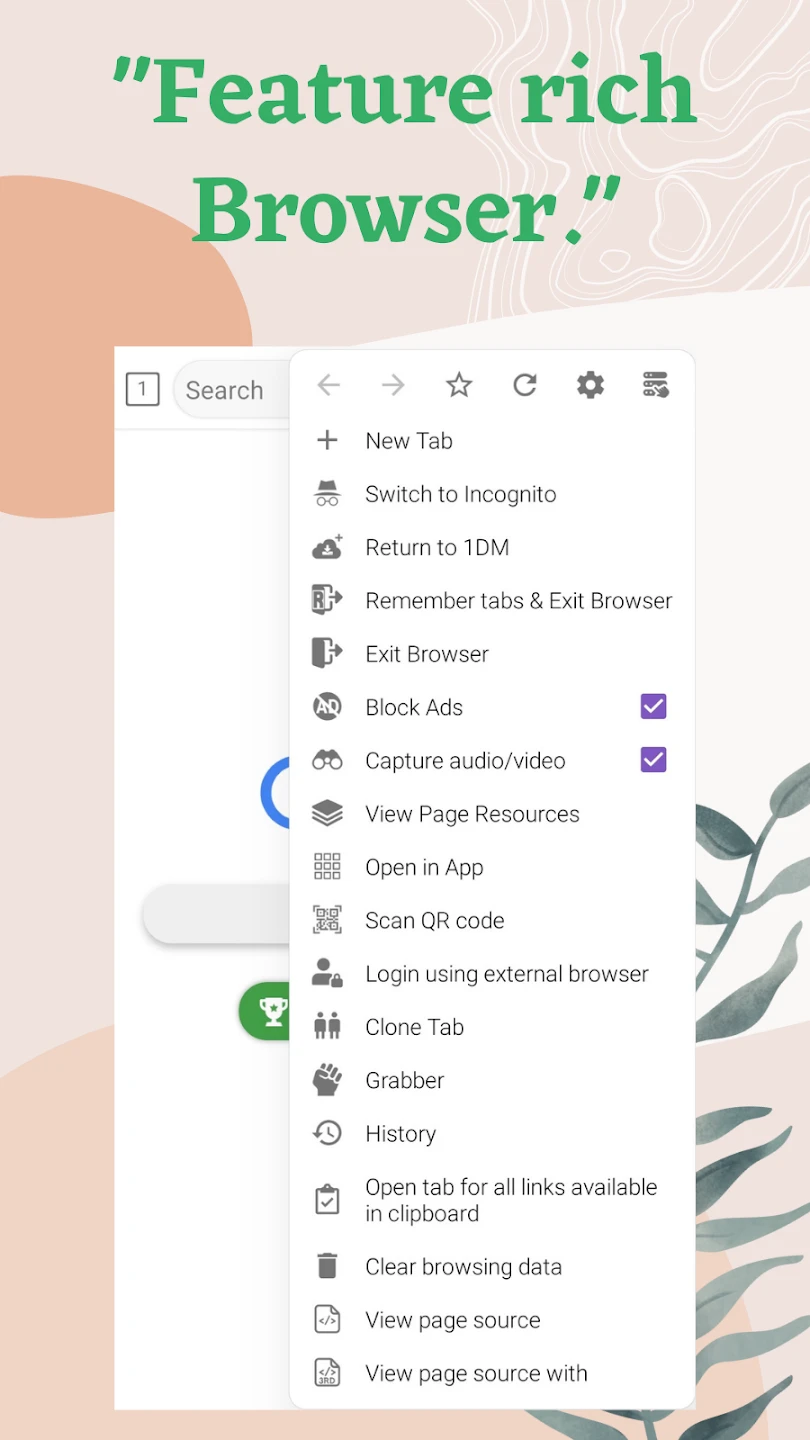810x1440 pixels.
Task: Click the back arrow icon
Action: tap(328, 385)
